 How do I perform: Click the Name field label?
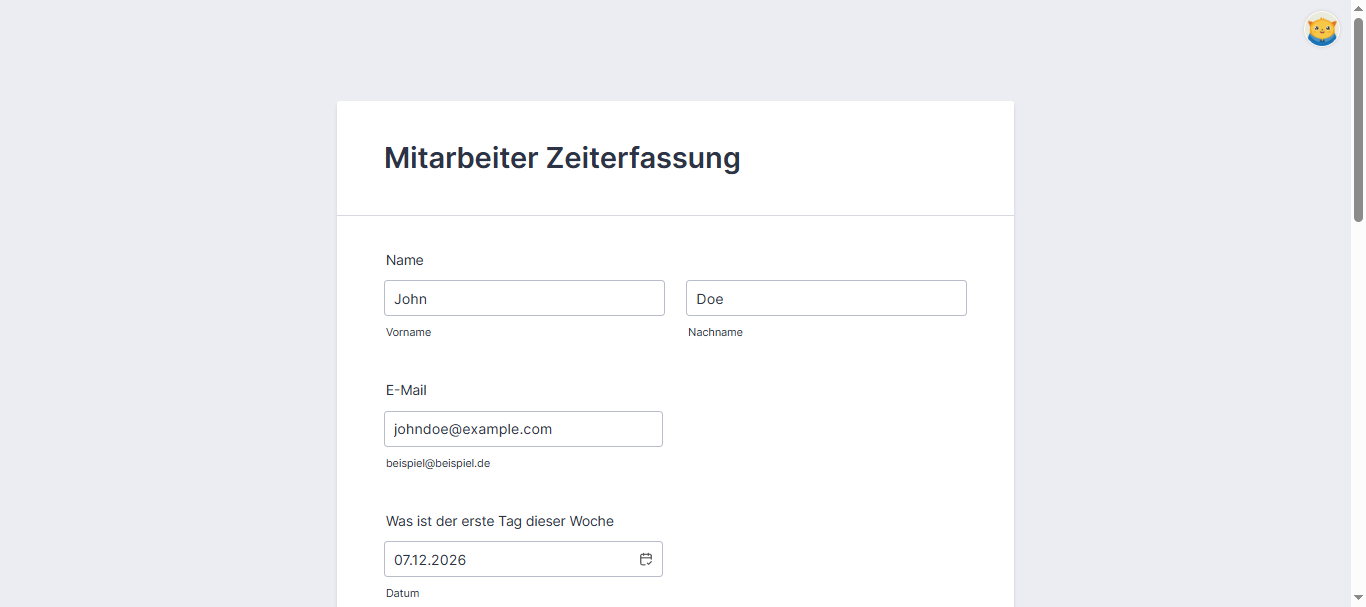405,260
